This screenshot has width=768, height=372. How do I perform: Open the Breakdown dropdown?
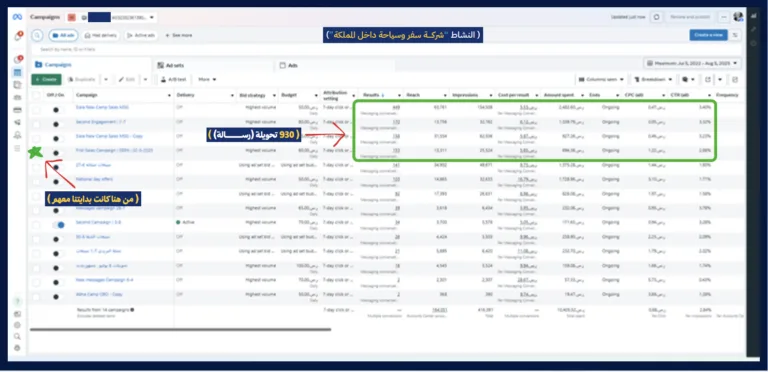tap(652, 79)
